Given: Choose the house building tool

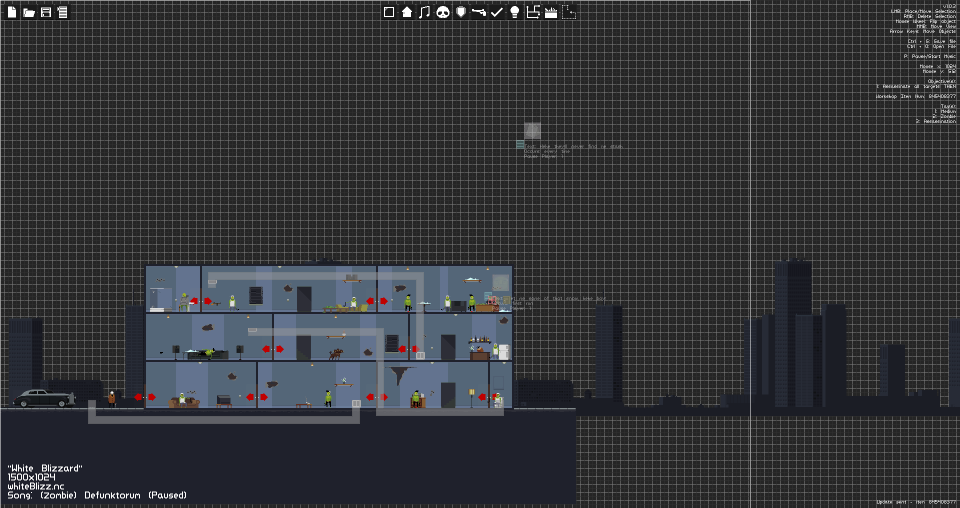Looking at the screenshot, I should point(407,12).
